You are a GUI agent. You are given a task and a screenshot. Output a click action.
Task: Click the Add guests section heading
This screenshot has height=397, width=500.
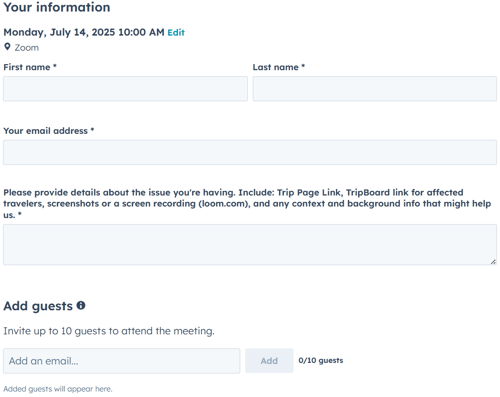click(38, 306)
